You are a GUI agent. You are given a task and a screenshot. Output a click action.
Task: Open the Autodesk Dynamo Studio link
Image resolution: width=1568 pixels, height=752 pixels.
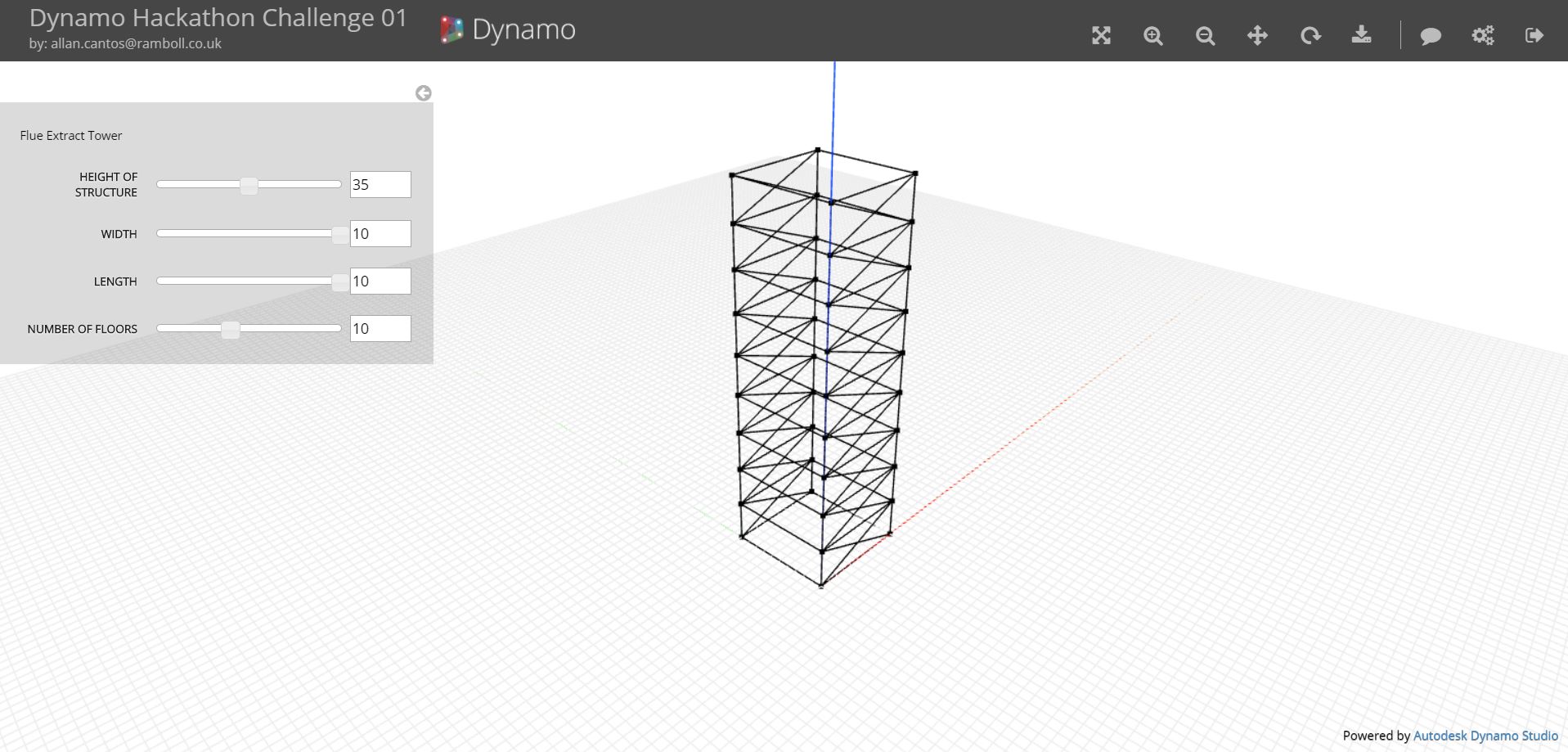point(1485,736)
